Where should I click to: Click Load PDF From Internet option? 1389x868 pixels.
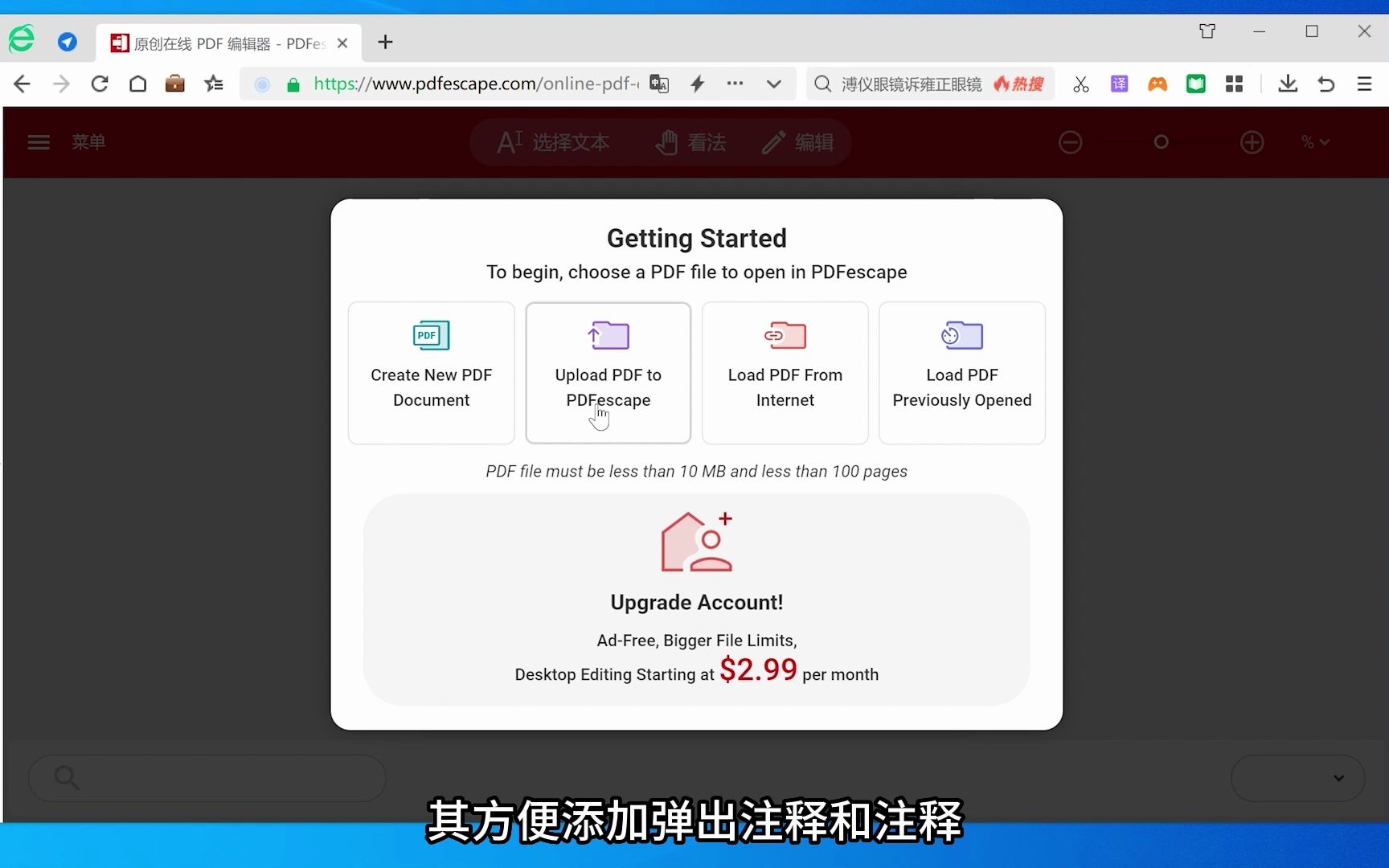point(785,373)
